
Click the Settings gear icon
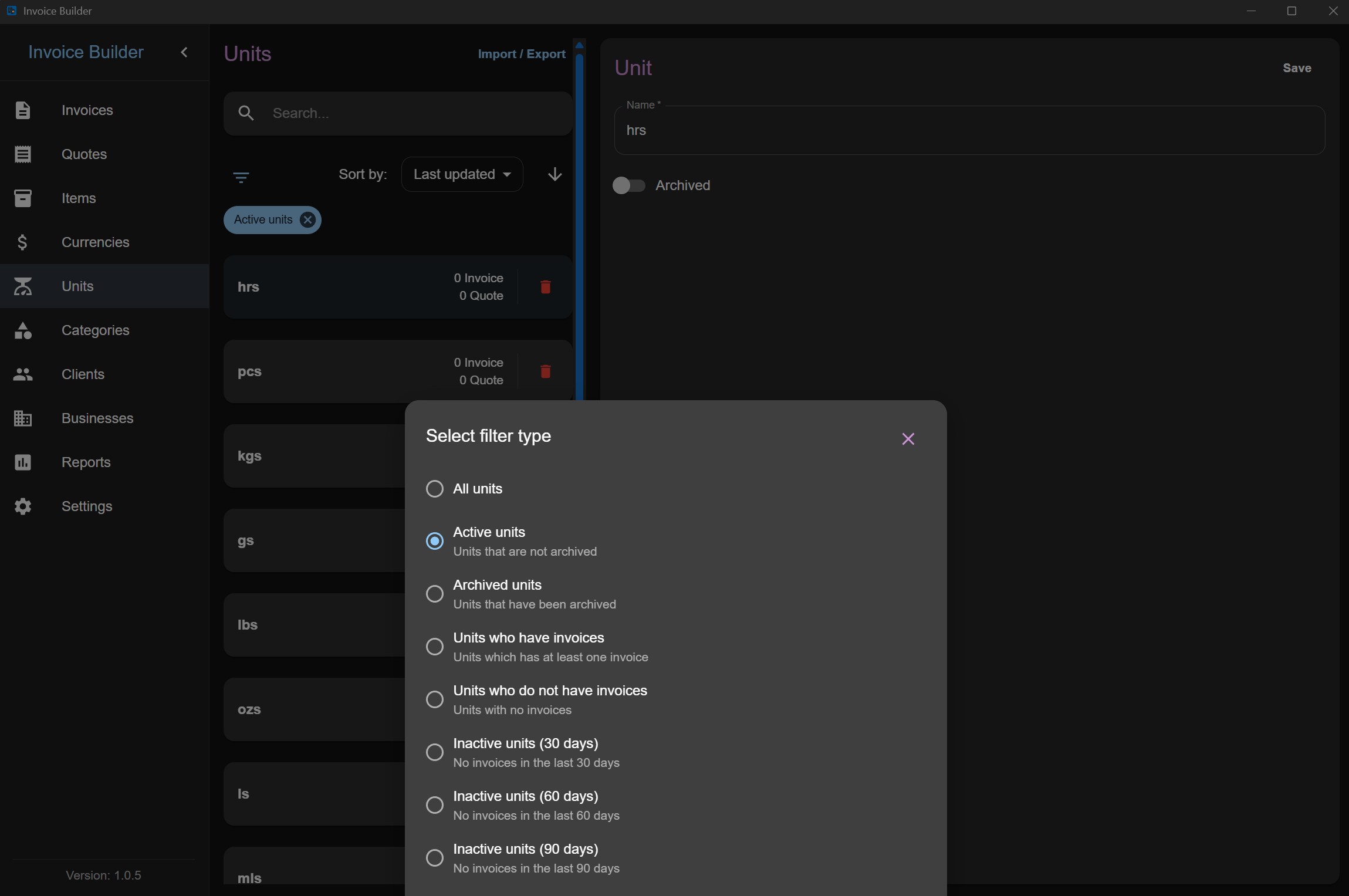point(22,506)
